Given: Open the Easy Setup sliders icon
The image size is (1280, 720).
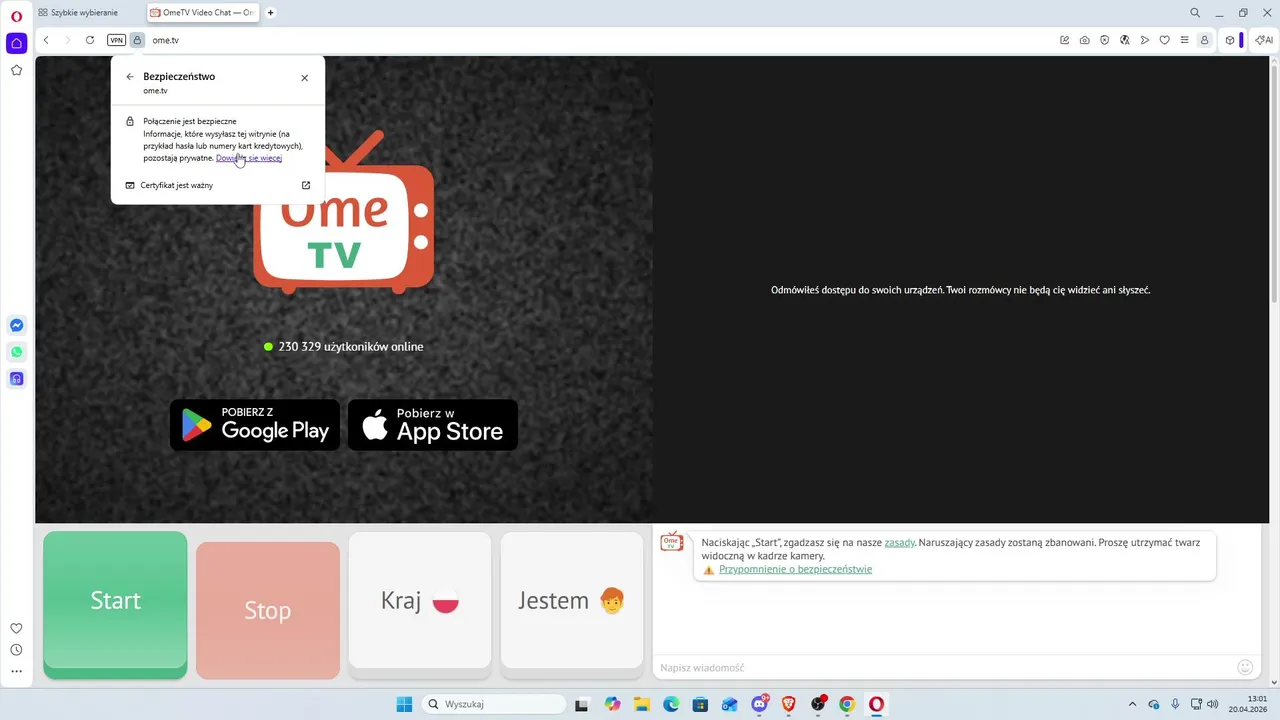Looking at the screenshot, I should [1184, 40].
